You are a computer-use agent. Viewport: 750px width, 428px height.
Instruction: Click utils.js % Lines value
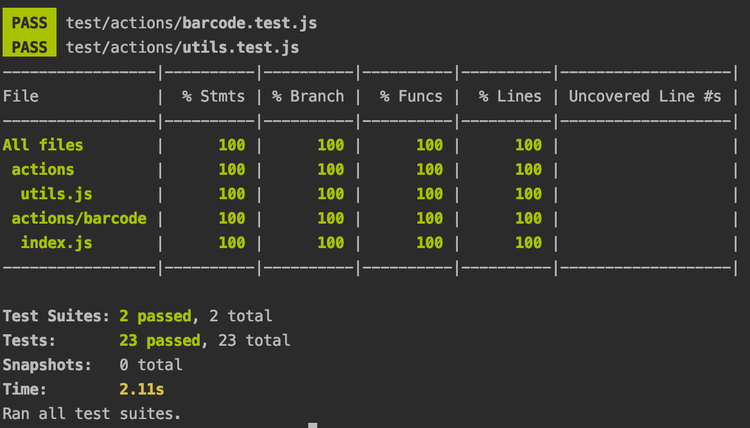coord(529,194)
